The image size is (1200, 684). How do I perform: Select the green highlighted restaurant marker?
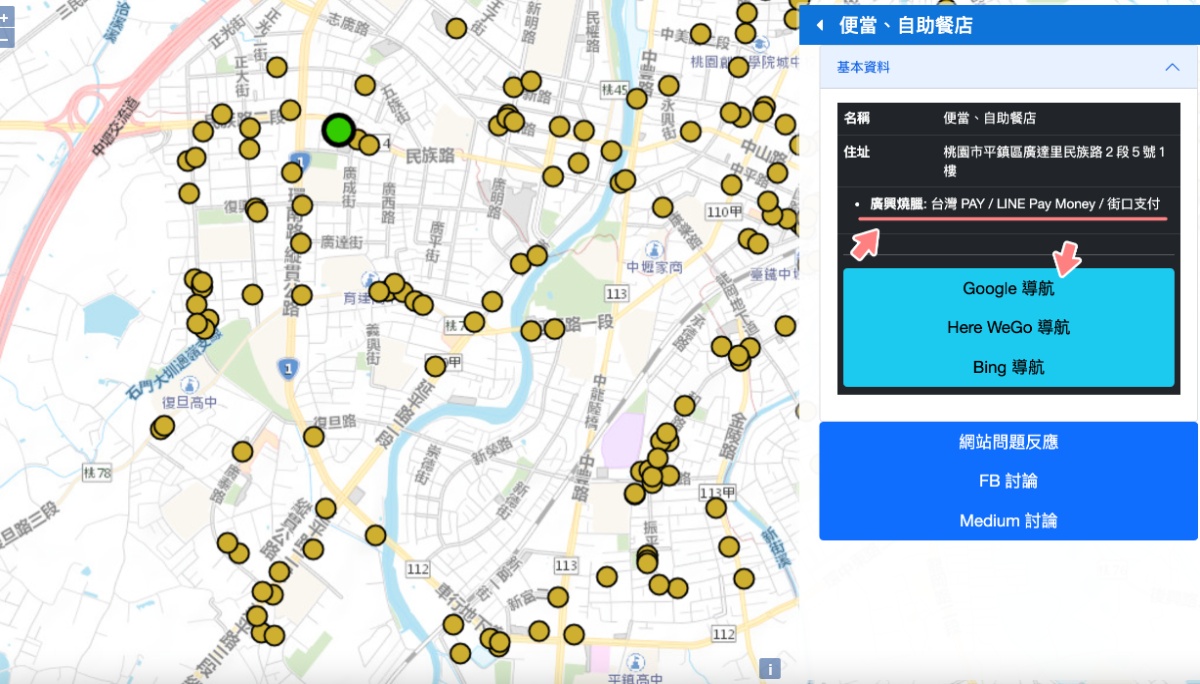[338, 128]
